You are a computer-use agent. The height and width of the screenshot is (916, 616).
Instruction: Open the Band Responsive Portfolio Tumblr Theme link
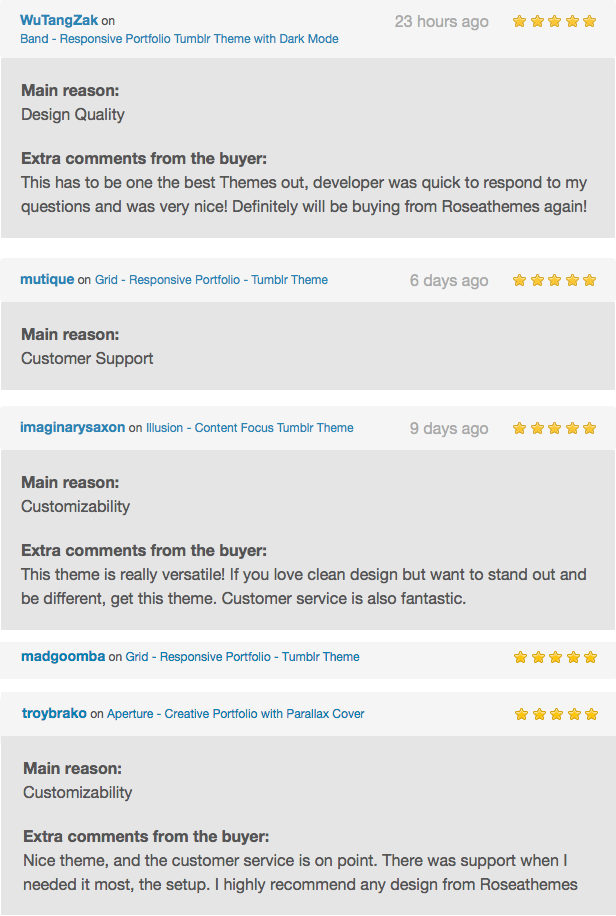pos(179,39)
